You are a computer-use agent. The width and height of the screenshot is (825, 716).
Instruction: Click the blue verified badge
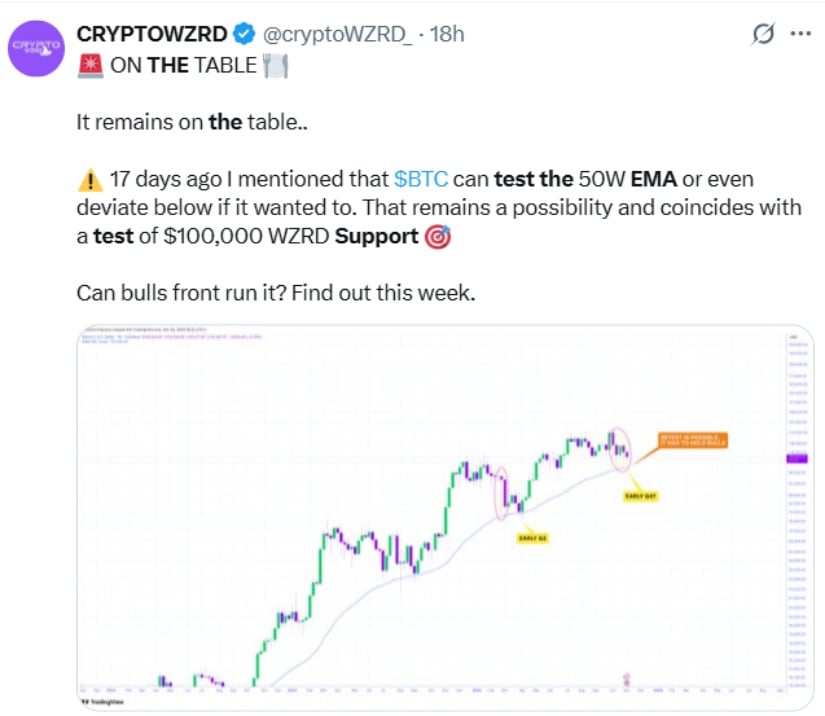(x=244, y=34)
